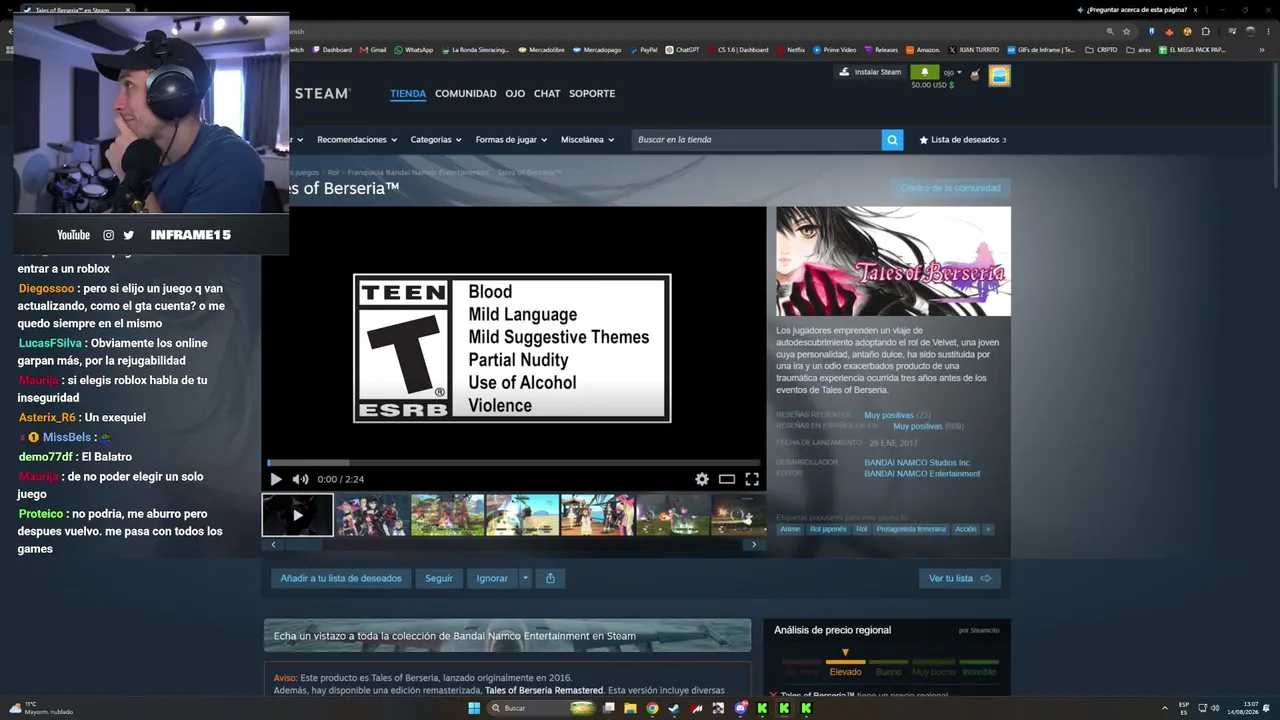Open Chrome from the taskbar
This screenshot has height=720, width=1280.
coord(652,708)
